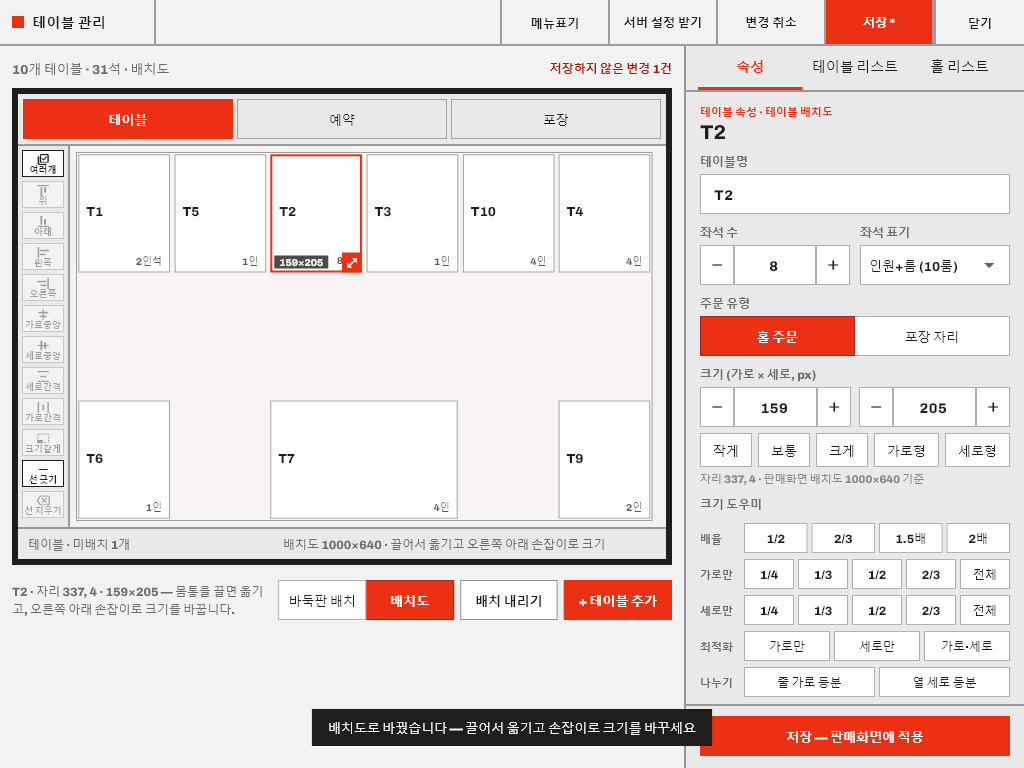Screen dimensions: 1024x768
Task: Apply the 1.5배 scale preset
Action: tap(910, 539)
